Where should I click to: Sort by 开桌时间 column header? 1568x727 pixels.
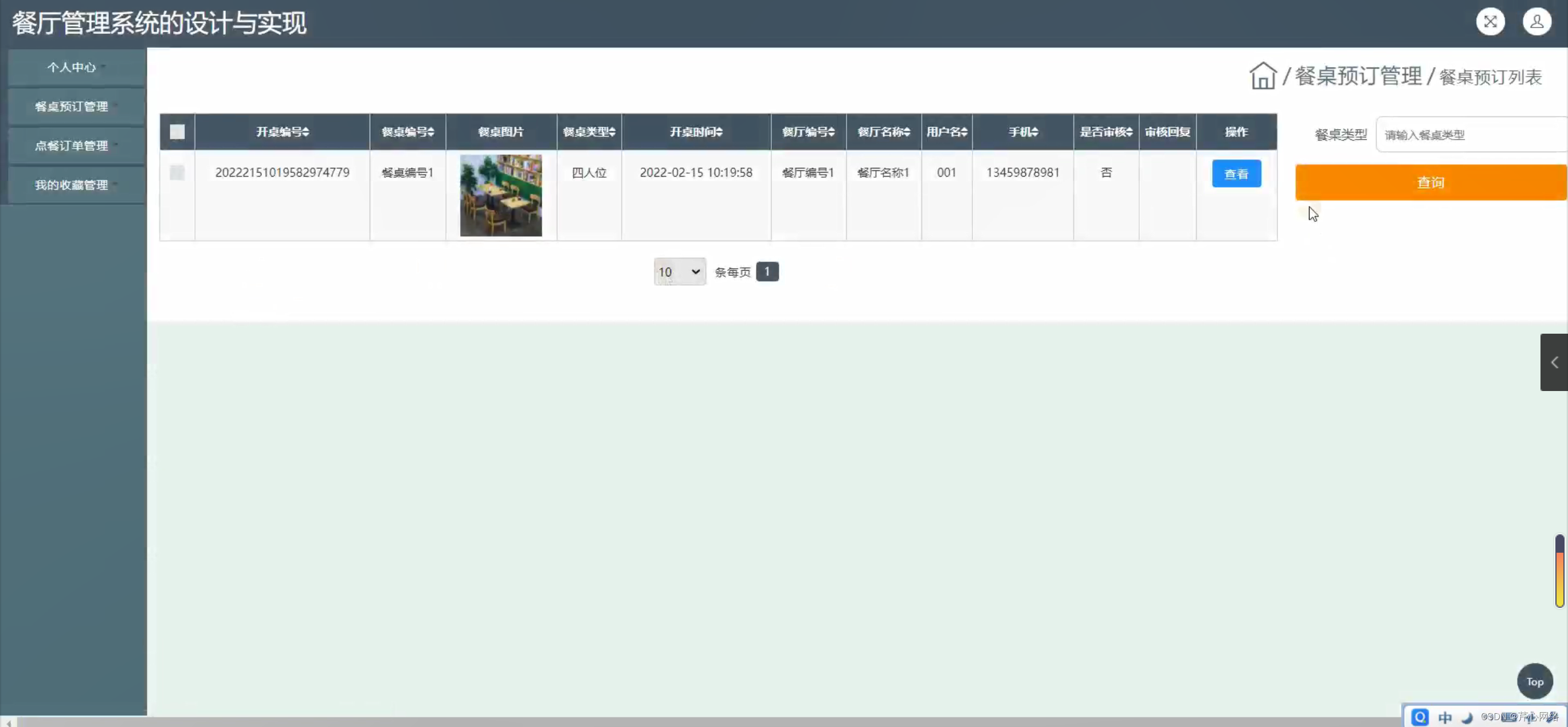pyautogui.click(x=696, y=132)
